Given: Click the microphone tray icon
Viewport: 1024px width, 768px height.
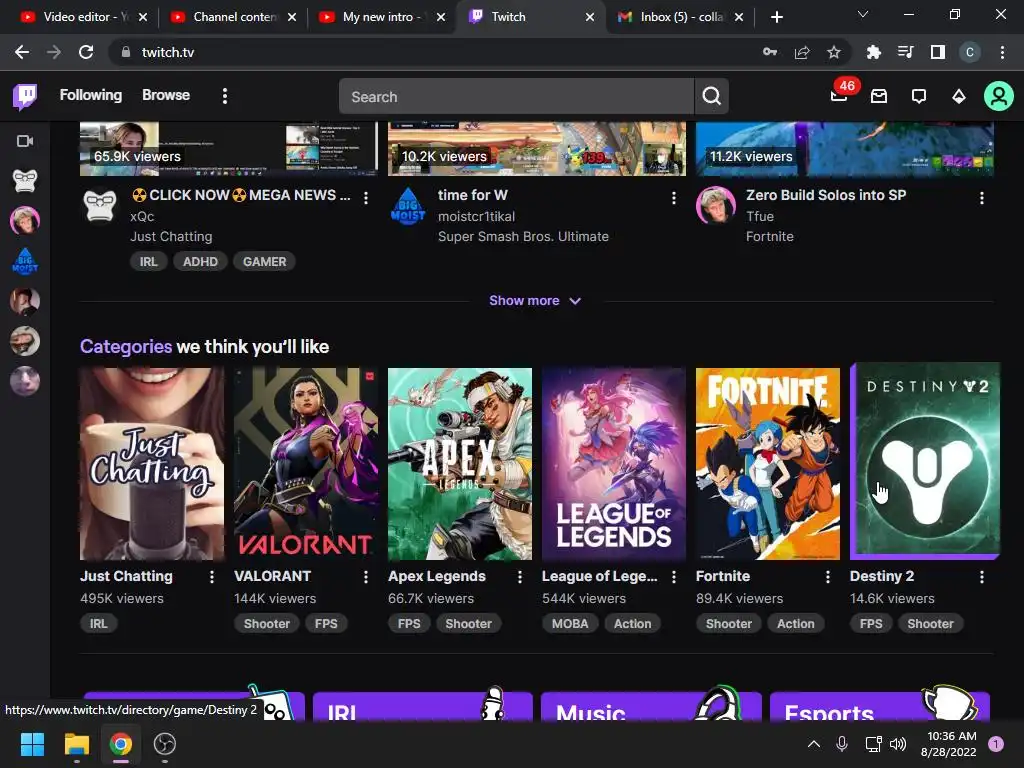Looking at the screenshot, I should coord(842,744).
